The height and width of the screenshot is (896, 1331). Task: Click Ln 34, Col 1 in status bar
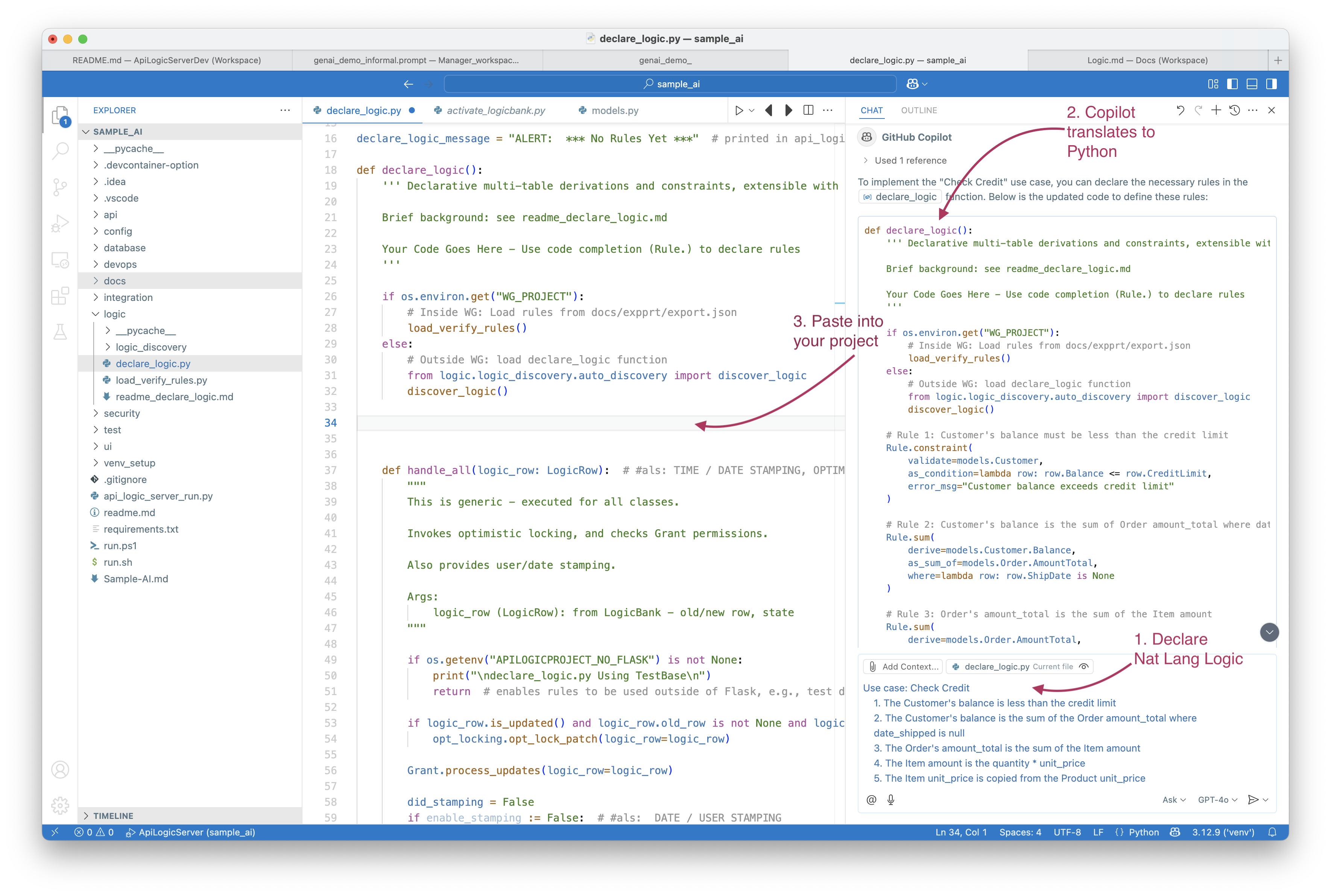coord(961,832)
